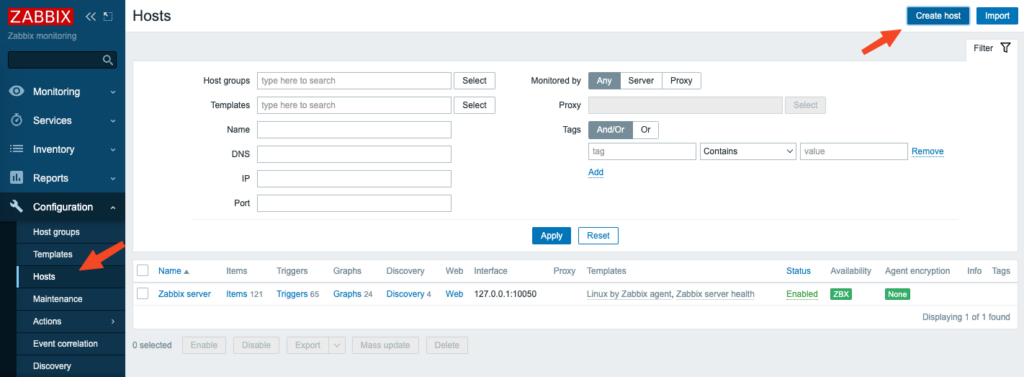Open Items link for Zabbix server
The height and width of the screenshot is (377, 1024).
point(236,294)
